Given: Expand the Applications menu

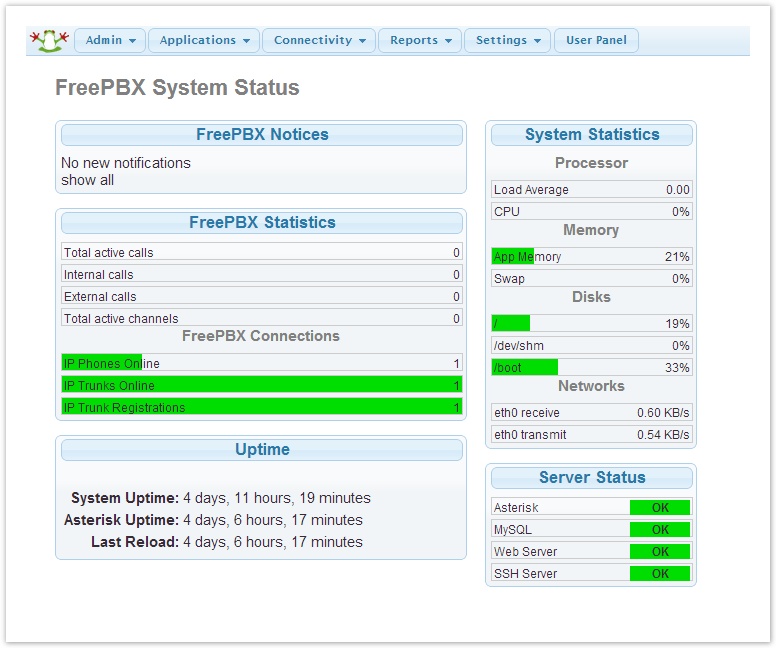Looking at the screenshot, I should tap(204, 40).
